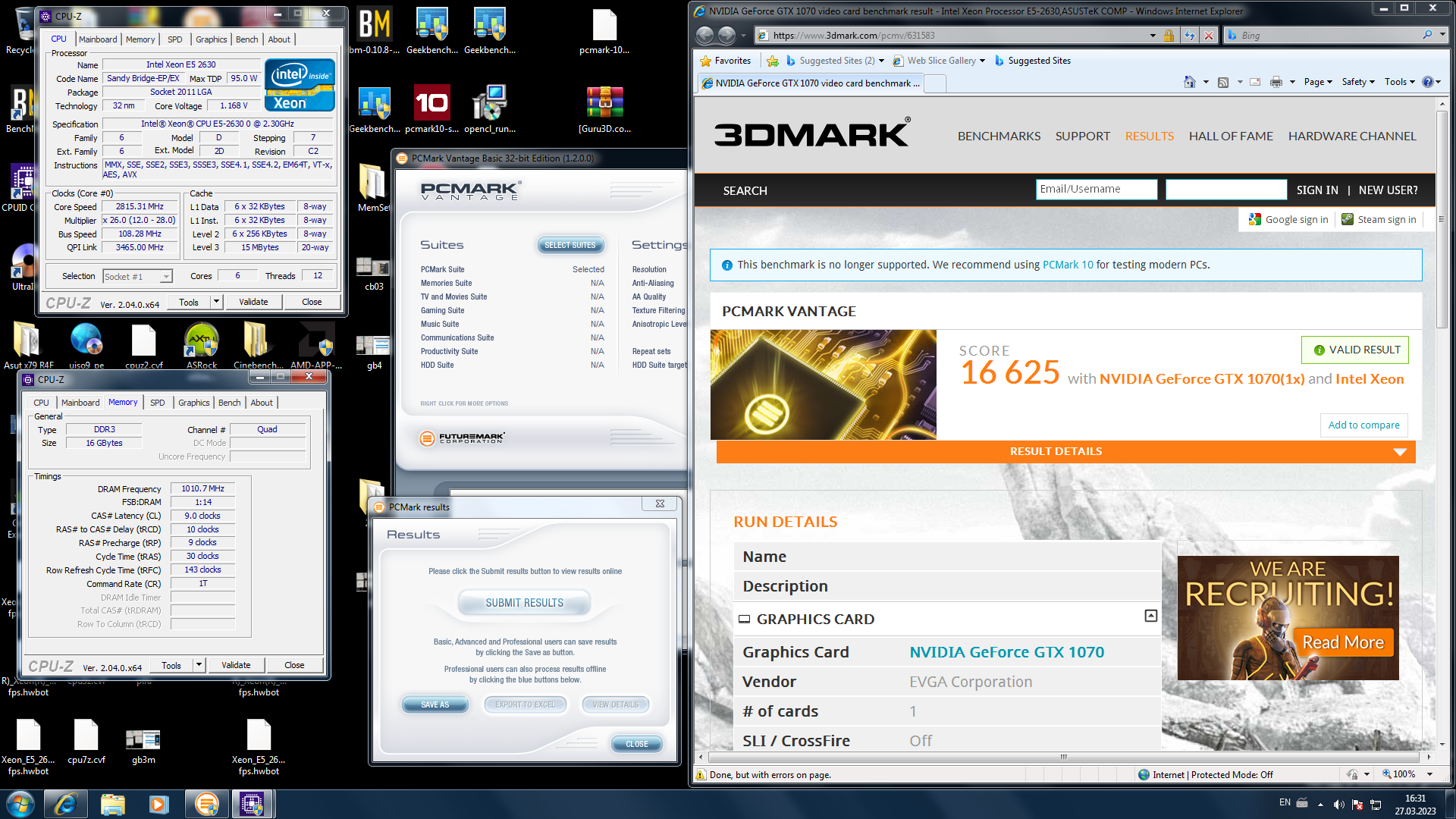The image size is (1456, 819).
Task: Click Email/Username input field
Action: pos(1097,190)
